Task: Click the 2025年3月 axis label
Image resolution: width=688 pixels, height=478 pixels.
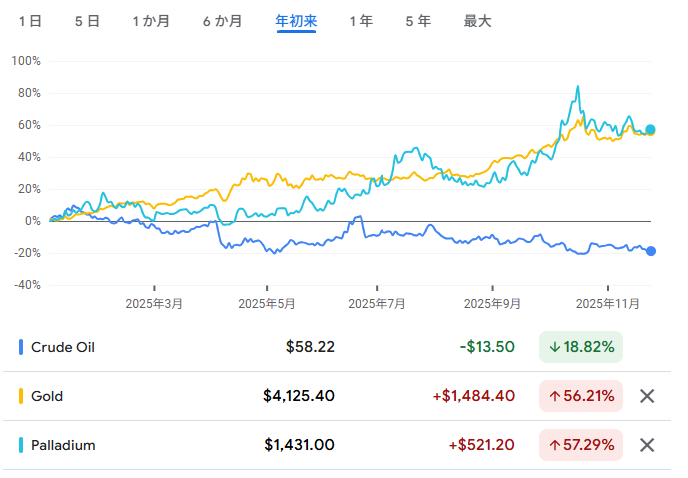Action: [x=154, y=304]
